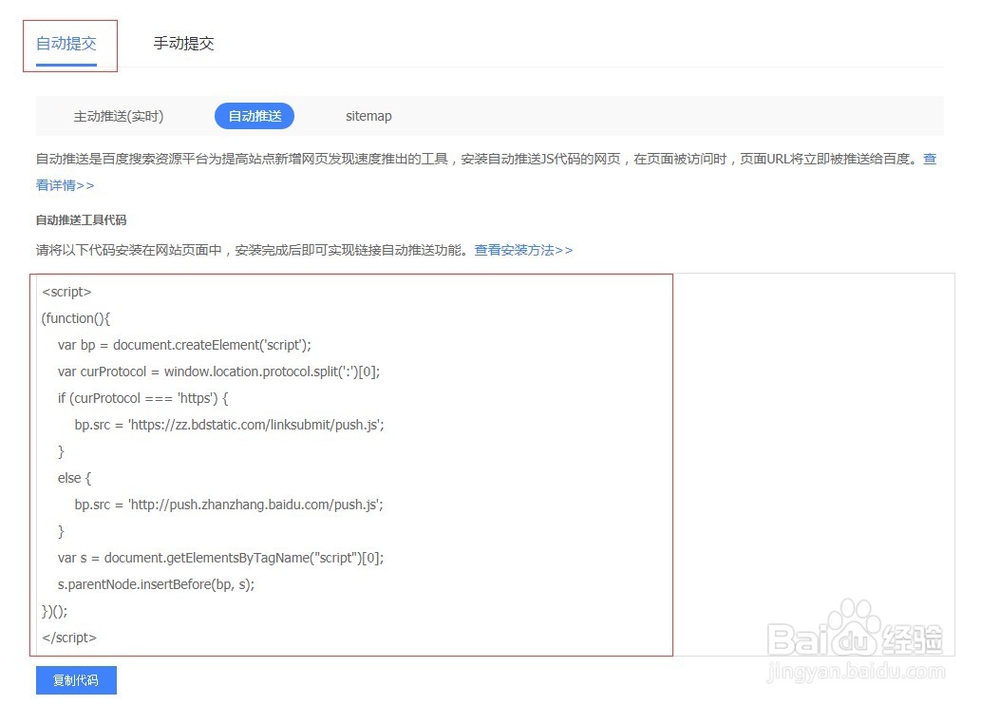Click the https://zz.bdstatic.com push.js line
This screenshot has height=705, width=1000.
pyautogui.click(x=230, y=425)
